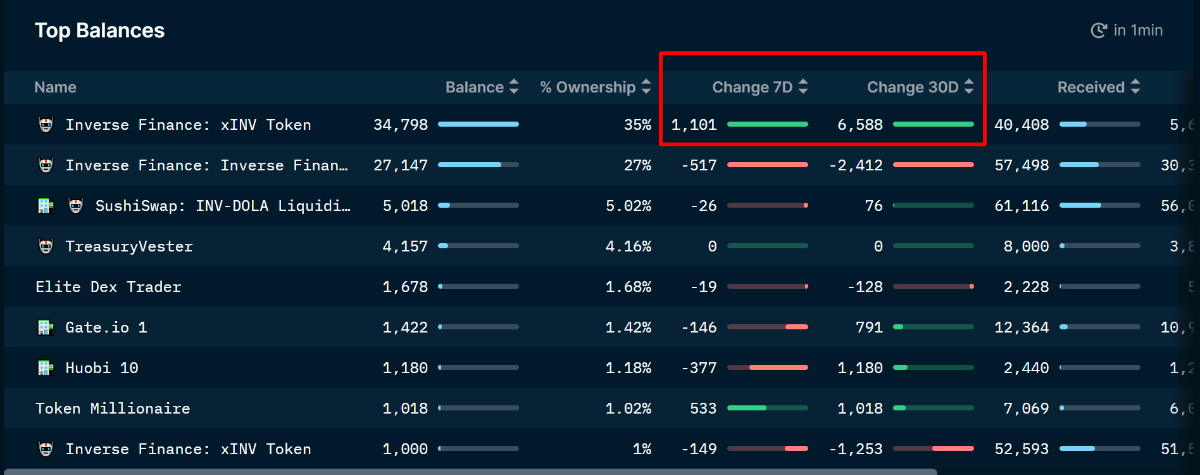Click the xINV Token balance bar
The image size is (1200, 475).
478,125
